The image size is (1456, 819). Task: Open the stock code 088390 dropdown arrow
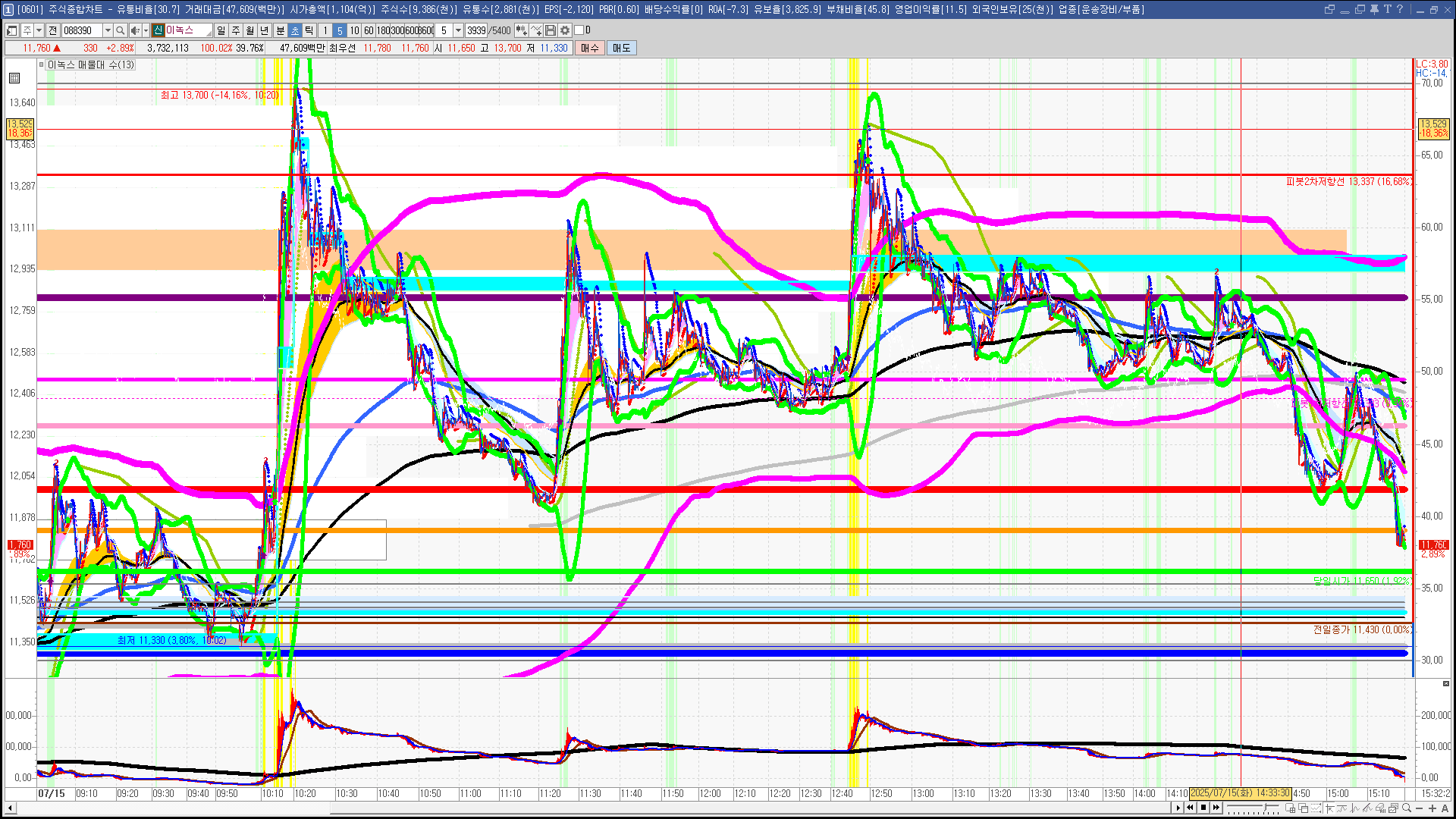point(108,30)
